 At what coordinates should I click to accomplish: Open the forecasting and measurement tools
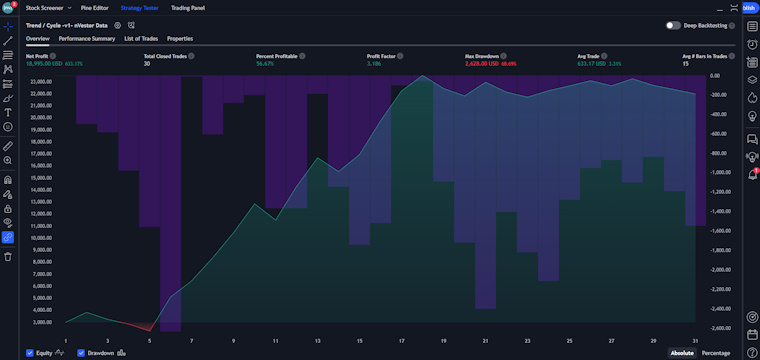coord(8,84)
